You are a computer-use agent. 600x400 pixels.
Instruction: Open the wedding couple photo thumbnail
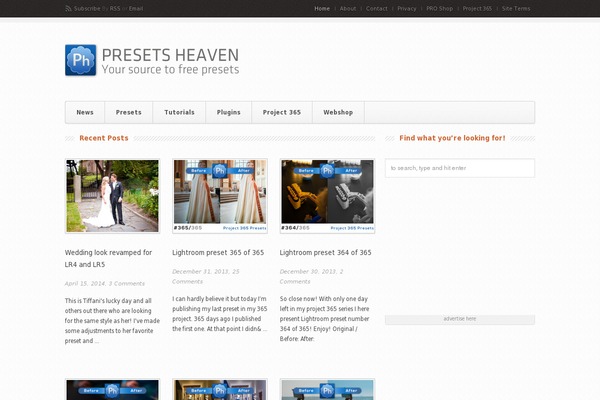click(x=112, y=196)
